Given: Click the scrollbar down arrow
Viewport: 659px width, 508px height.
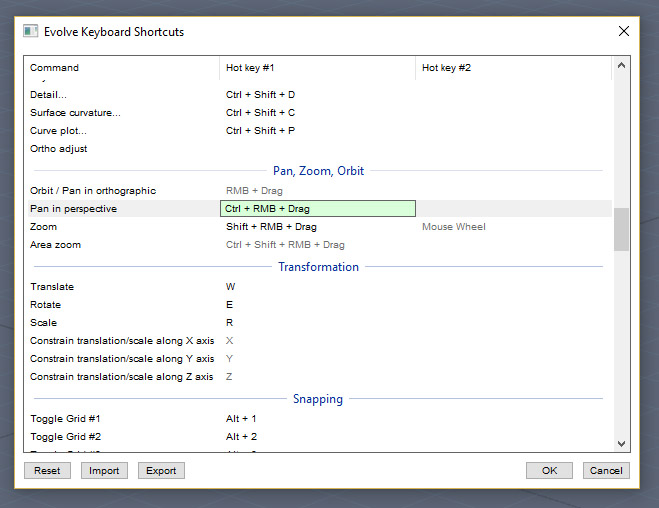Looking at the screenshot, I should (621, 443).
